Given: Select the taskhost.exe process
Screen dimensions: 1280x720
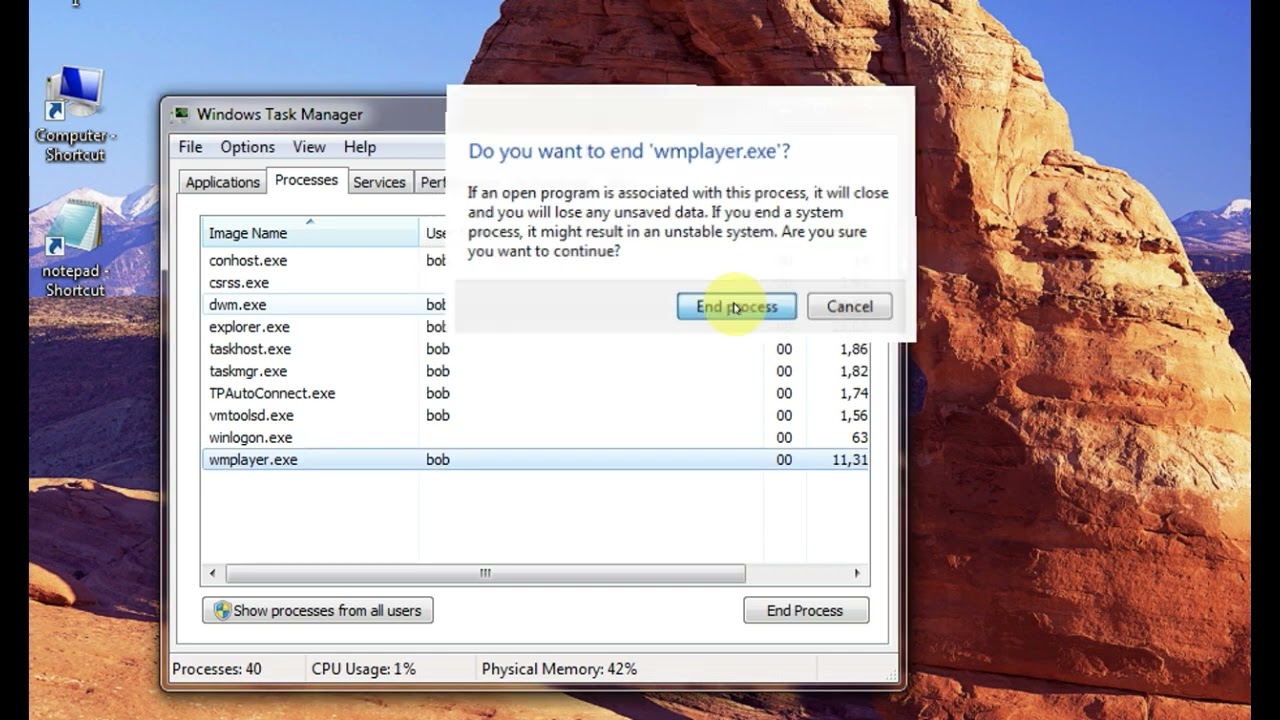Looking at the screenshot, I should (535, 349).
